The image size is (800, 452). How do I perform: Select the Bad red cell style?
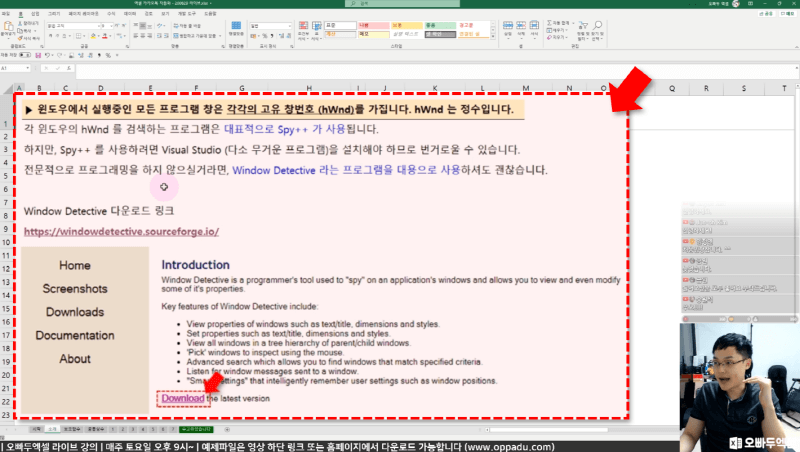(x=373, y=25)
